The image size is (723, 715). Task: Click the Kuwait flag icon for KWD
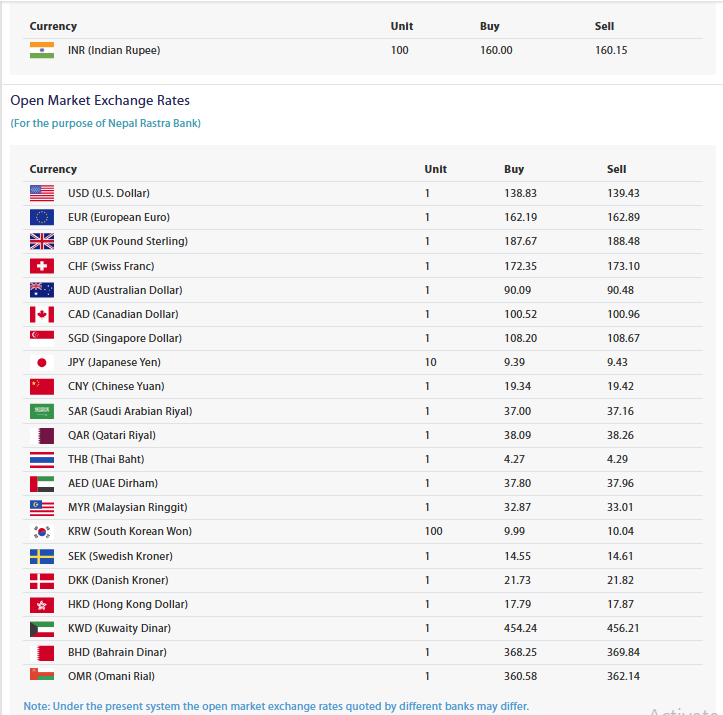[42, 629]
